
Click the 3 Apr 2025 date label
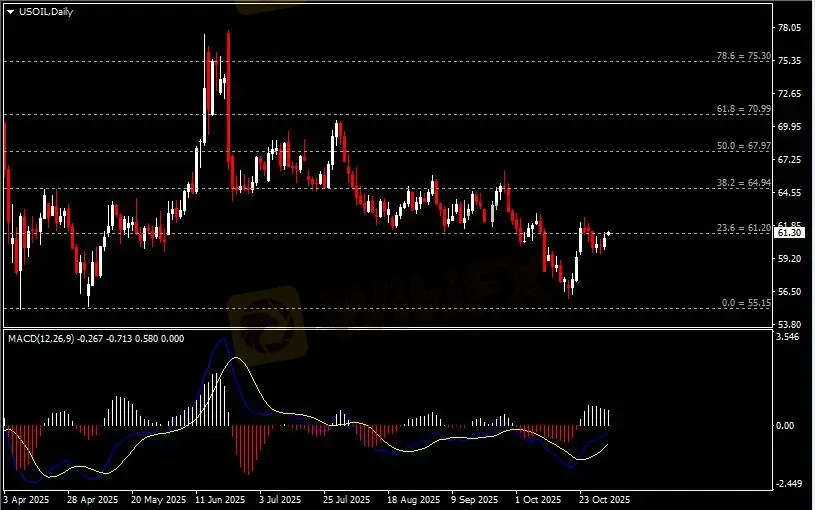(x=27, y=500)
